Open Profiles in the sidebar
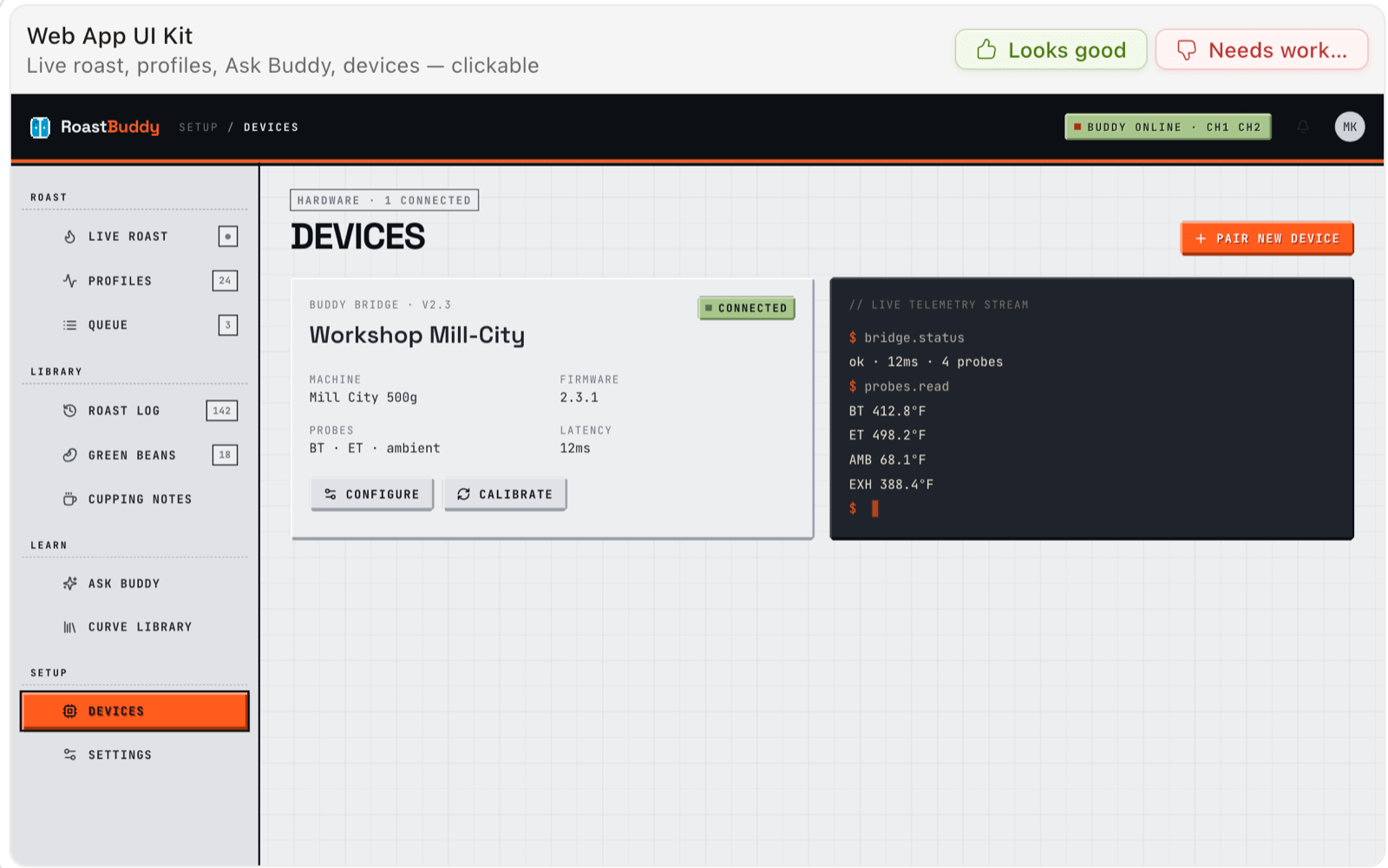 click(134, 280)
